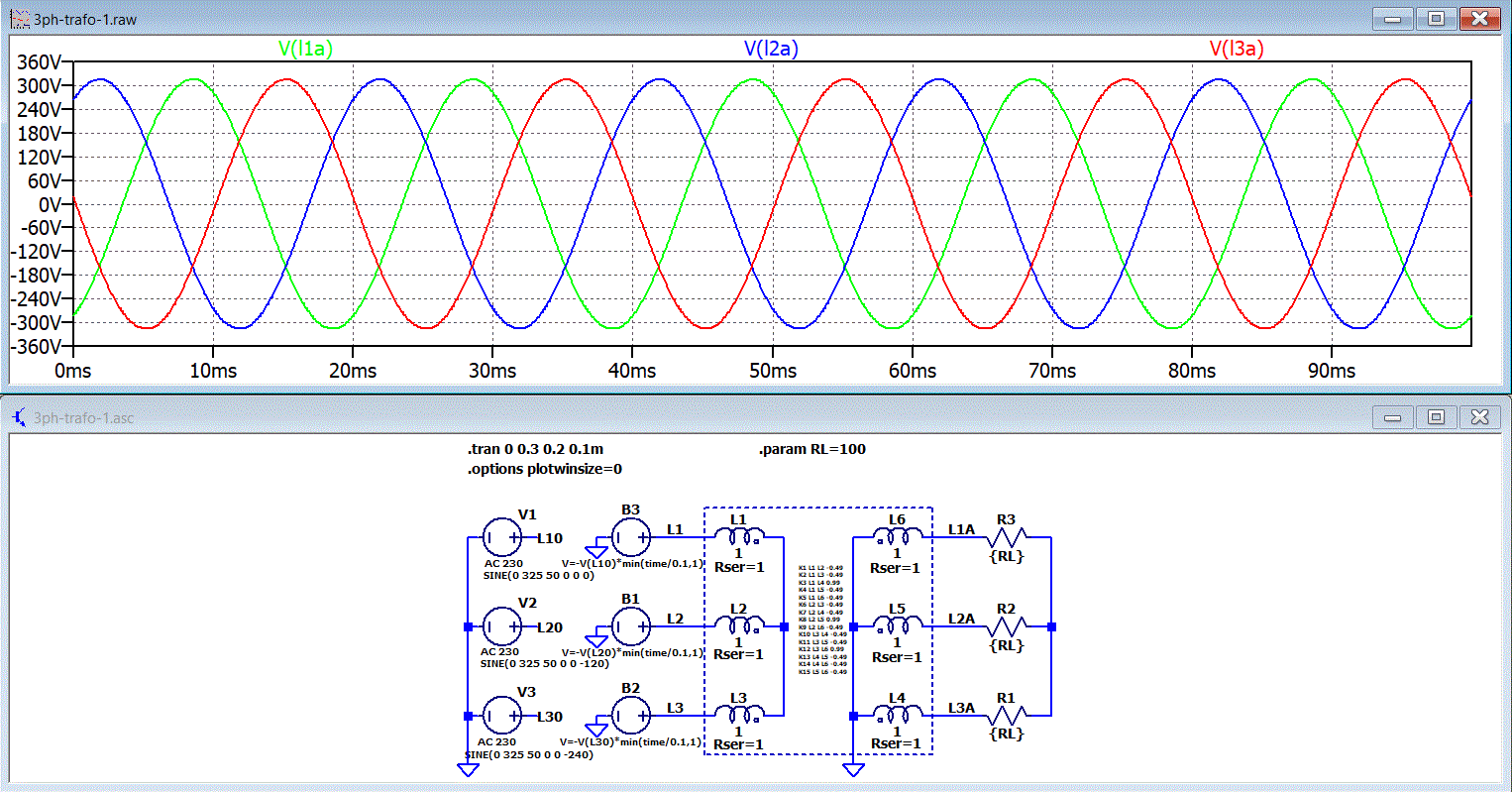Click the ground symbol beside B3
Viewport: 1512px width, 792px height.
596,551
